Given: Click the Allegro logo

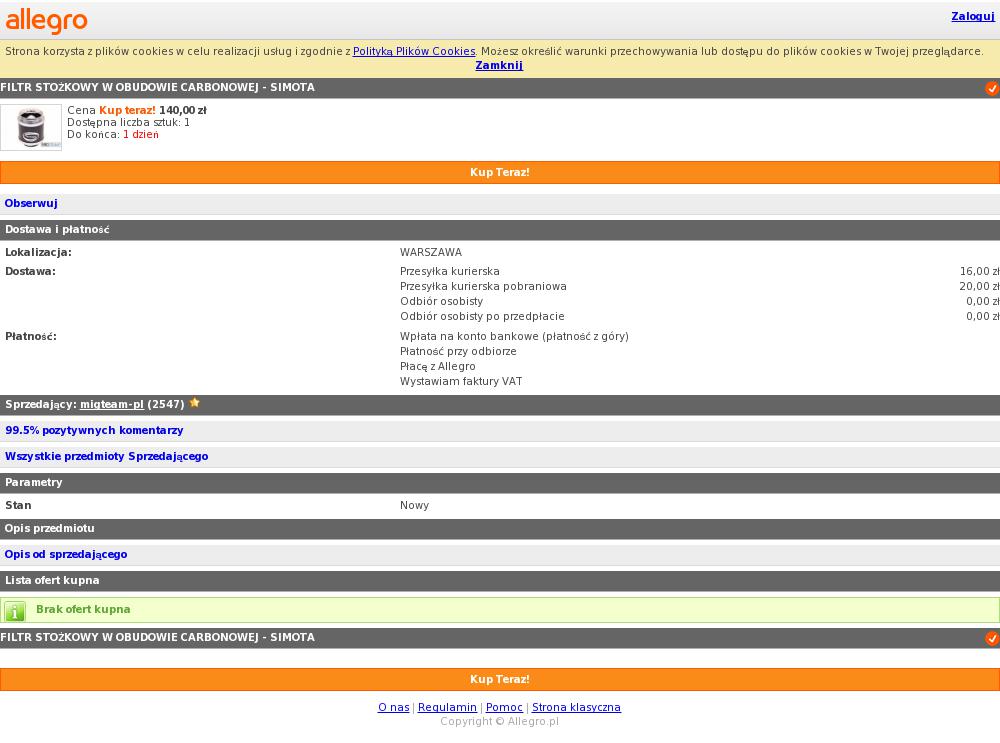Looking at the screenshot, I should [x=46, y=20].
